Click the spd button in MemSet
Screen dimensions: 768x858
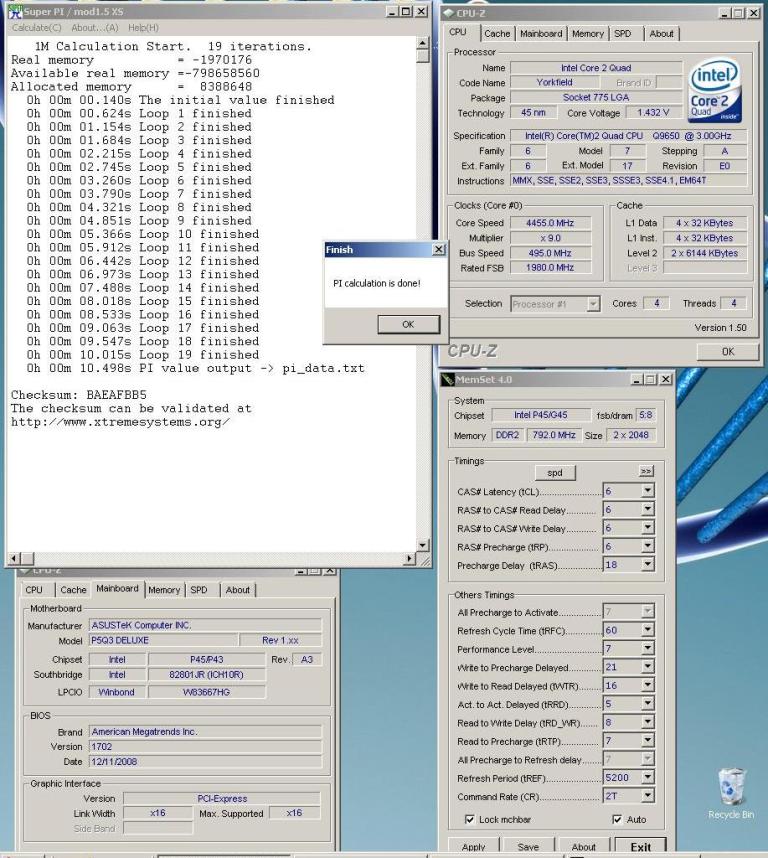(555, 473)
